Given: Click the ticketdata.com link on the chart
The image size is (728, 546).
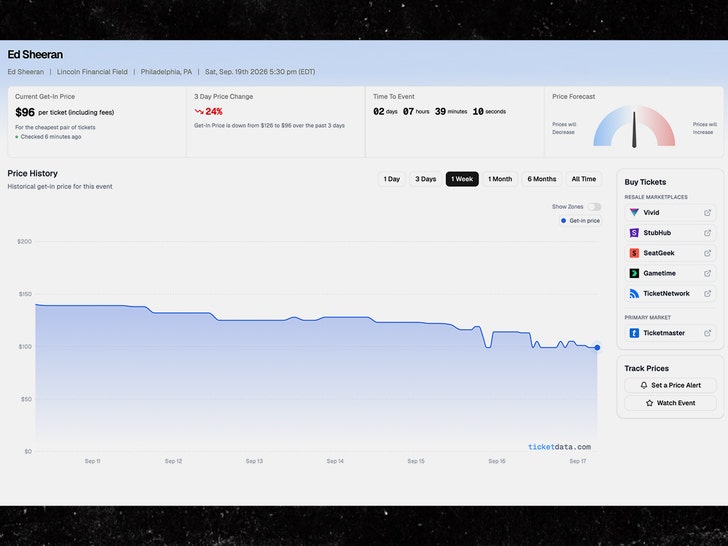Looking at the screenshot, I should tap(559, 447).
